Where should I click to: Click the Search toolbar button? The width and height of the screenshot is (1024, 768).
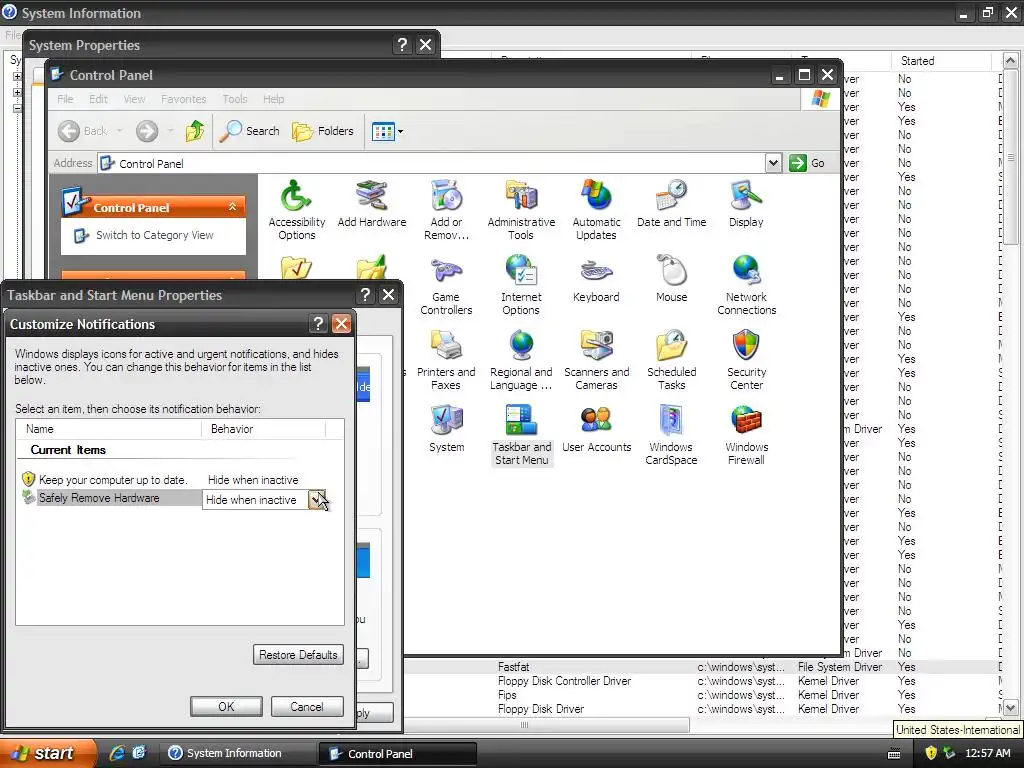point(249,131)
